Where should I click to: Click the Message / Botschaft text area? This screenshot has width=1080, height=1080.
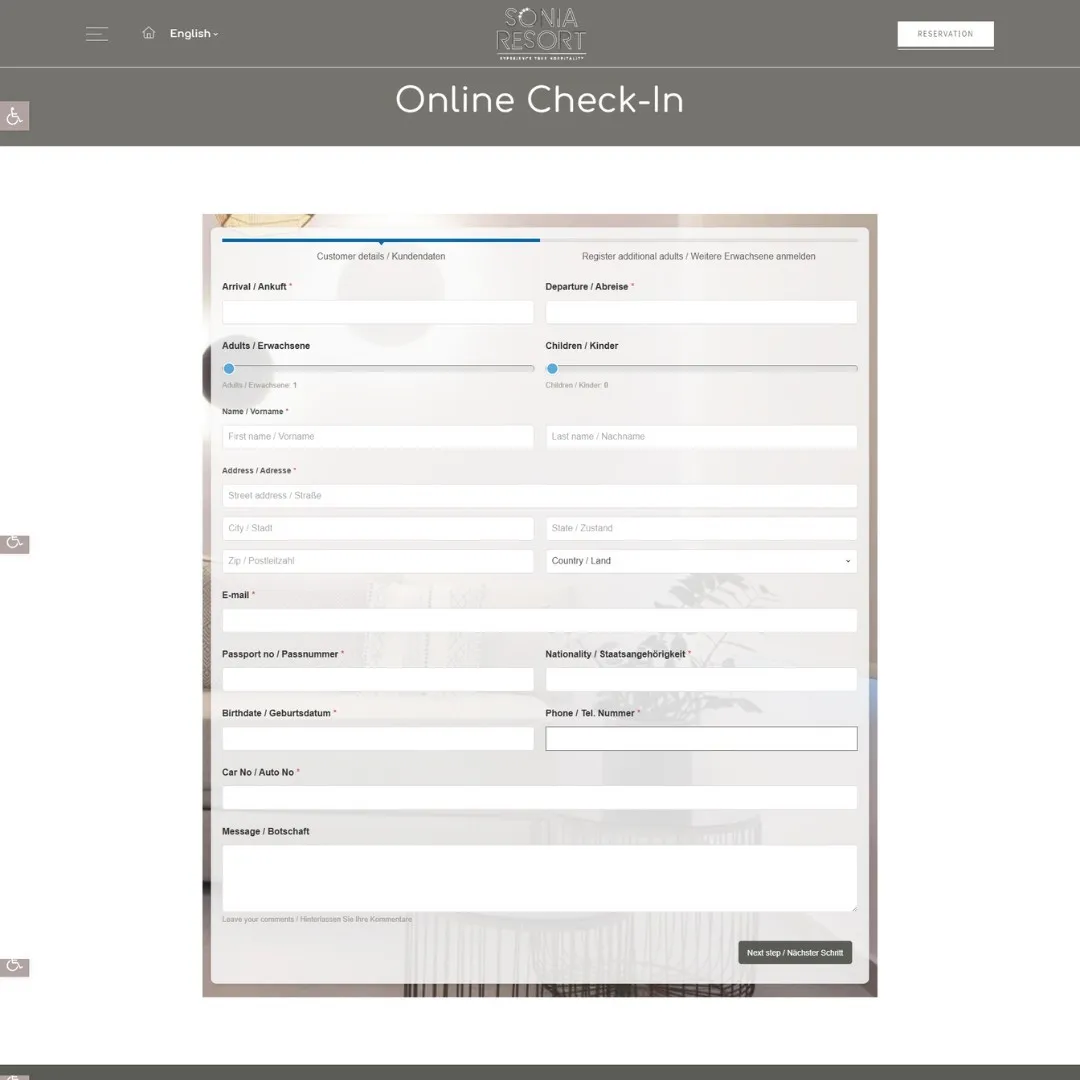[x=539, y=878]
